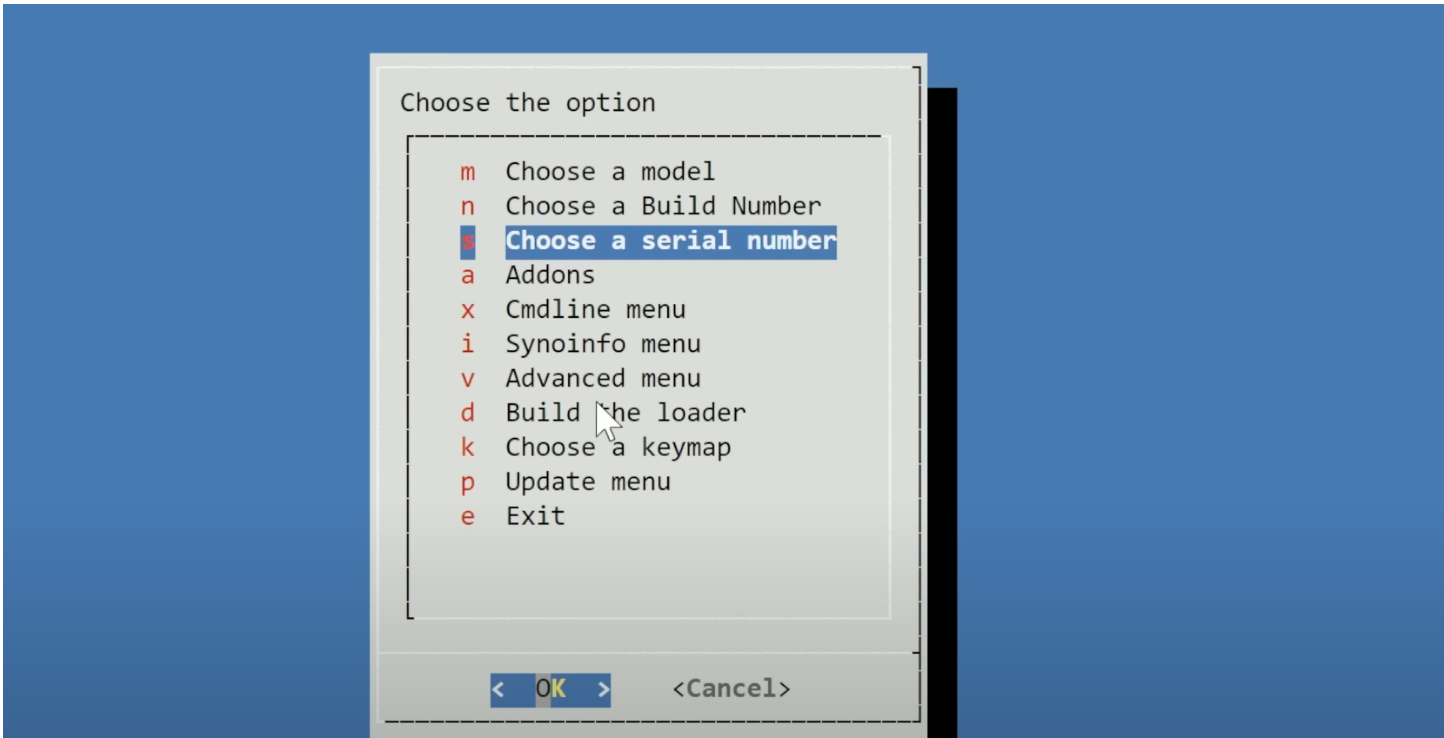The width and height of the screenshot is (1444, 738).
Task: Click the Cancel button
Action: click(731, 689)
